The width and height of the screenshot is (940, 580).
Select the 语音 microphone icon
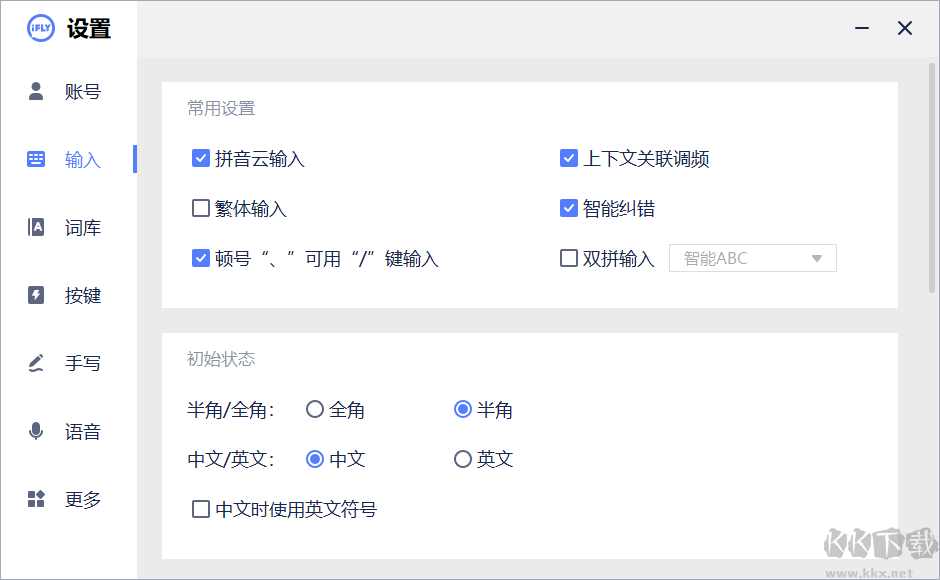[36, 431]
